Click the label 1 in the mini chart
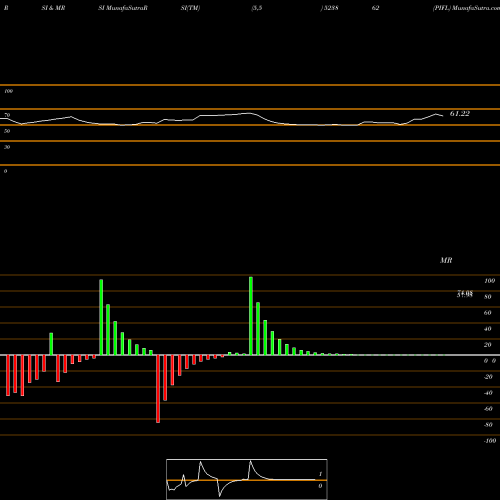This screenshot has width=500, height=500. pyautogui.click(x=320, y=474)
